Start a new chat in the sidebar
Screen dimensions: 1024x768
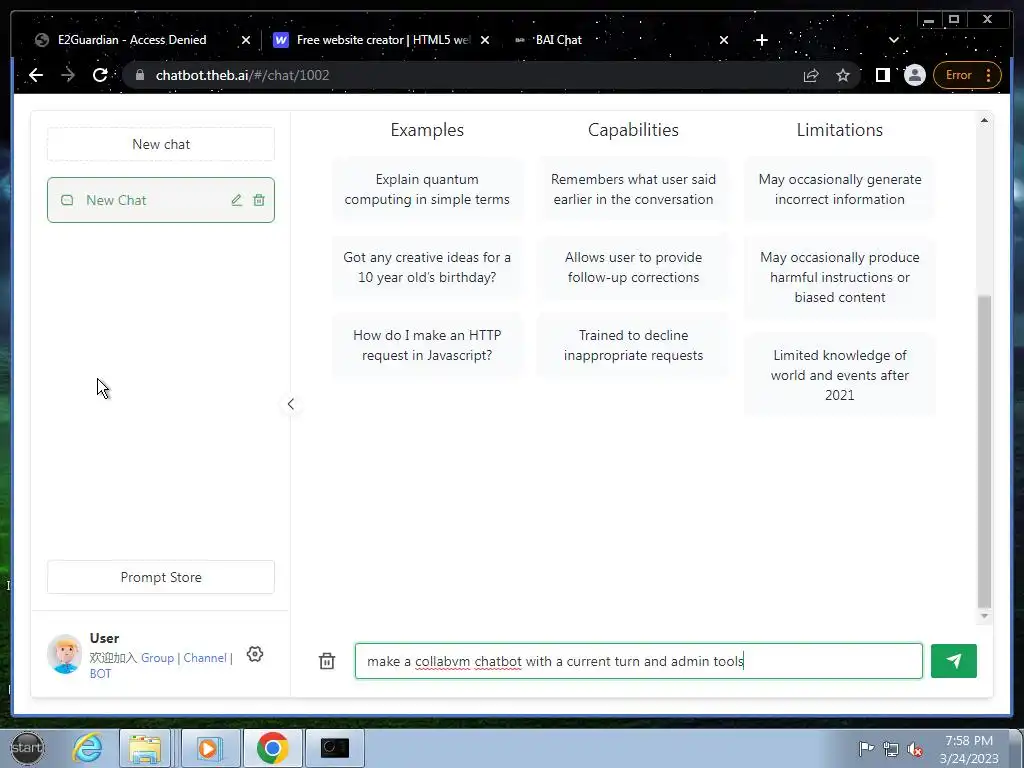161,144
